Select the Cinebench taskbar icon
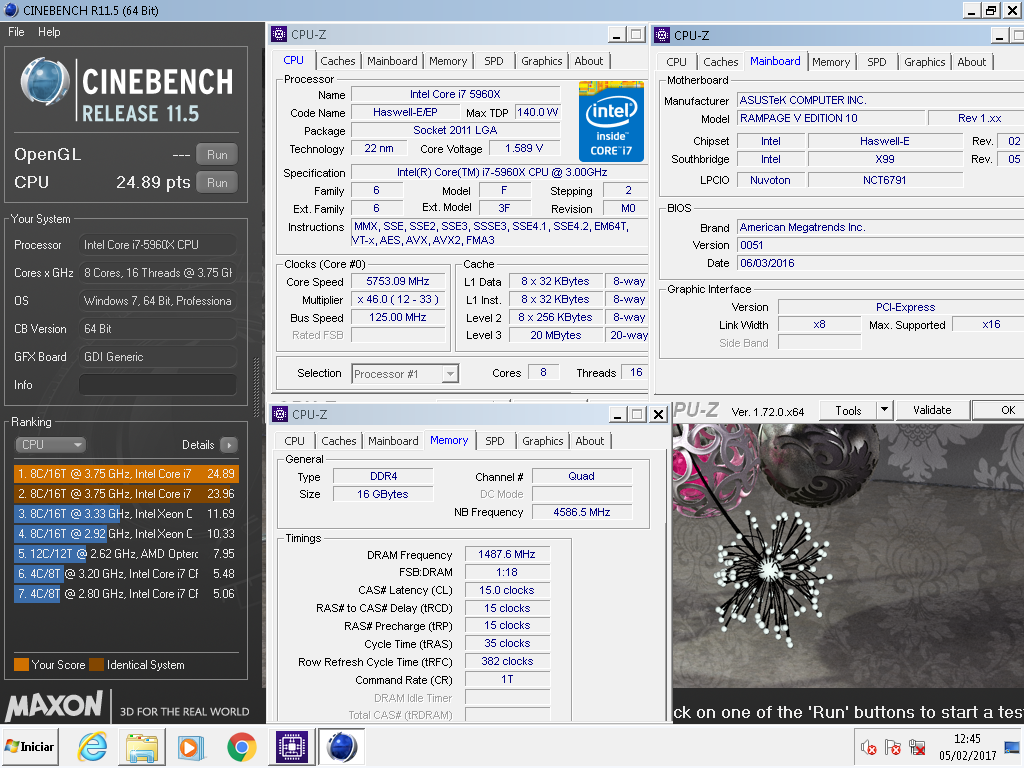1024x768 pixels. pos(341,746)
